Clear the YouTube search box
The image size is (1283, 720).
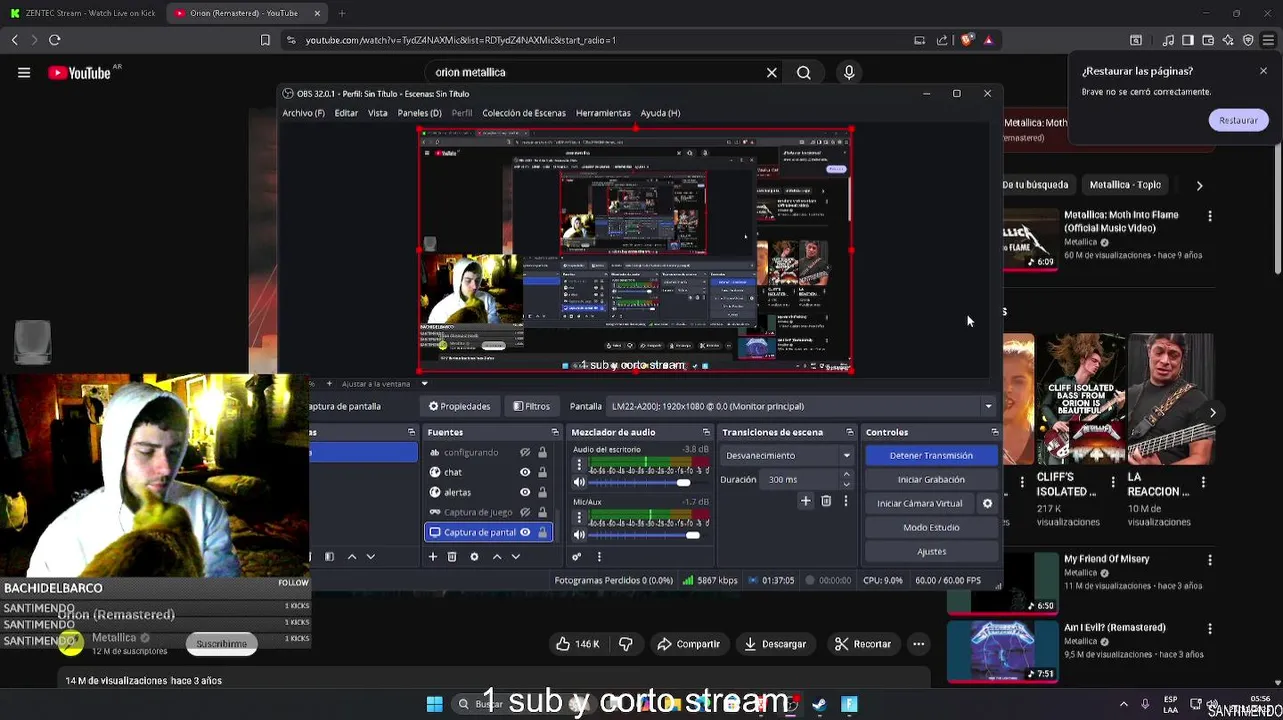coord(771,72)
